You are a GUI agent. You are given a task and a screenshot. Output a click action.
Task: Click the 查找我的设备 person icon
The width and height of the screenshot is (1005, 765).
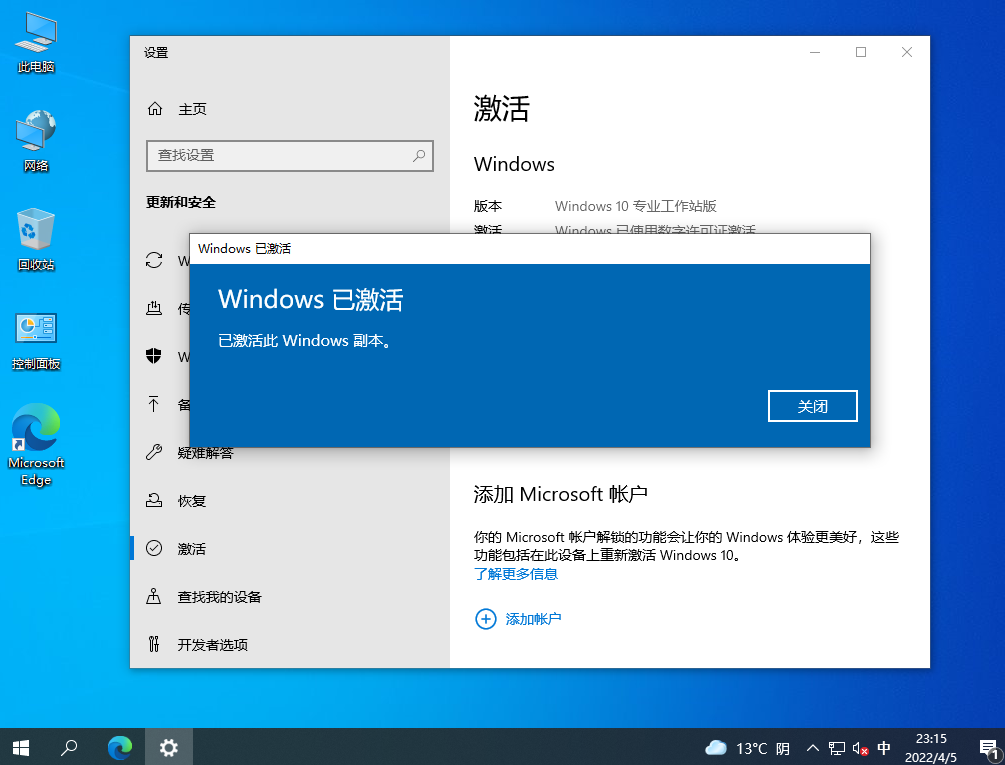pyautogui.click(x=154, y=596)
